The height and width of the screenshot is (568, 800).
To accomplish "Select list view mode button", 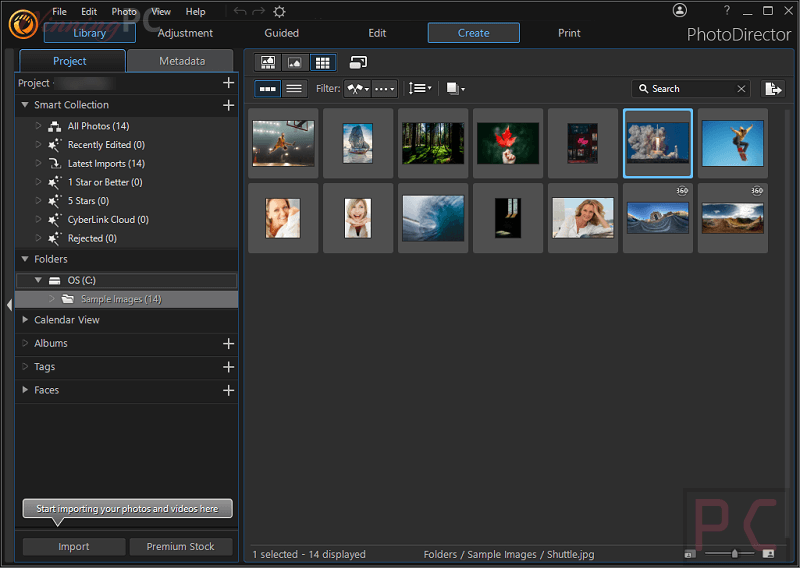I will click(294, 89).
